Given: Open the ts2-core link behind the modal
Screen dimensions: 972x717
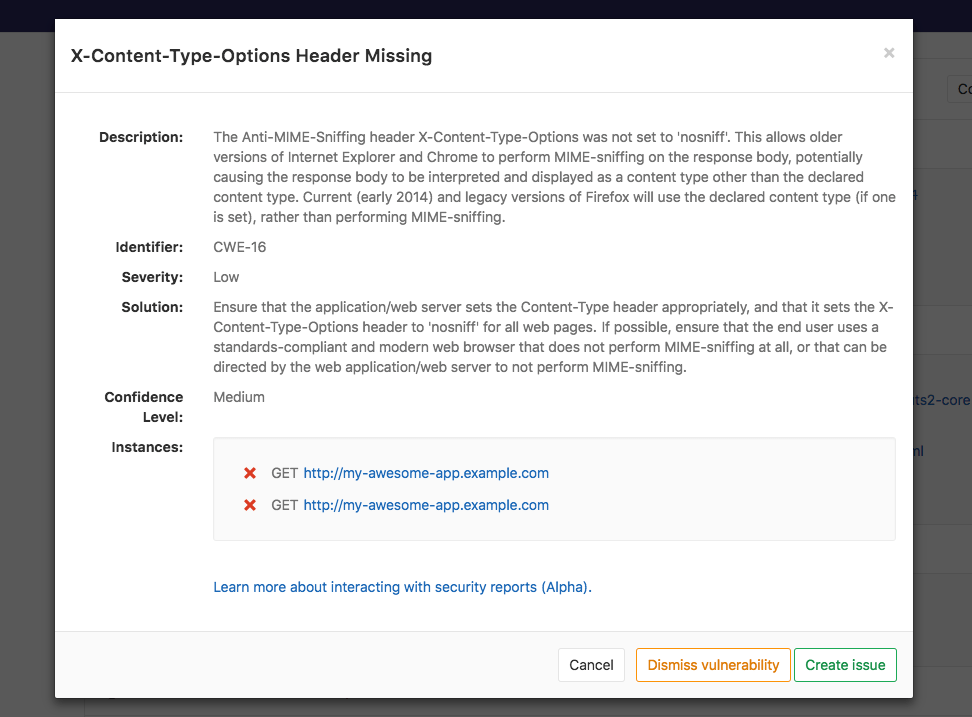Looking at the screenshot, I should coord(944,399).
